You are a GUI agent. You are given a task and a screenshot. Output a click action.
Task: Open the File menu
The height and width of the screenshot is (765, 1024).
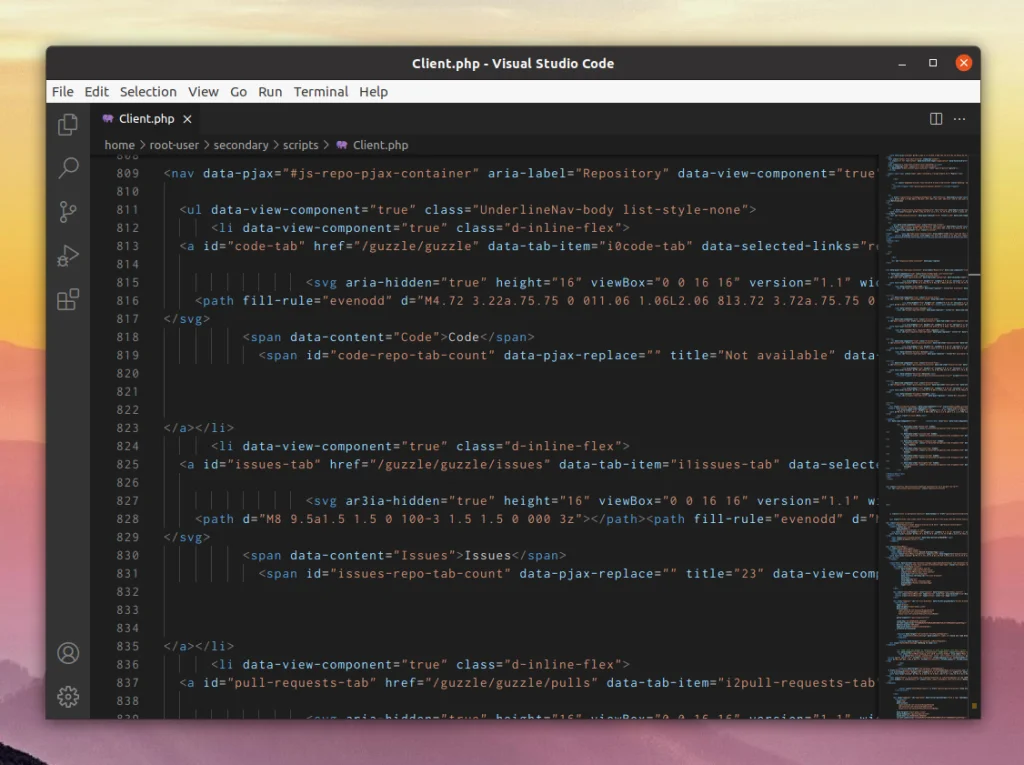(62, 91)
